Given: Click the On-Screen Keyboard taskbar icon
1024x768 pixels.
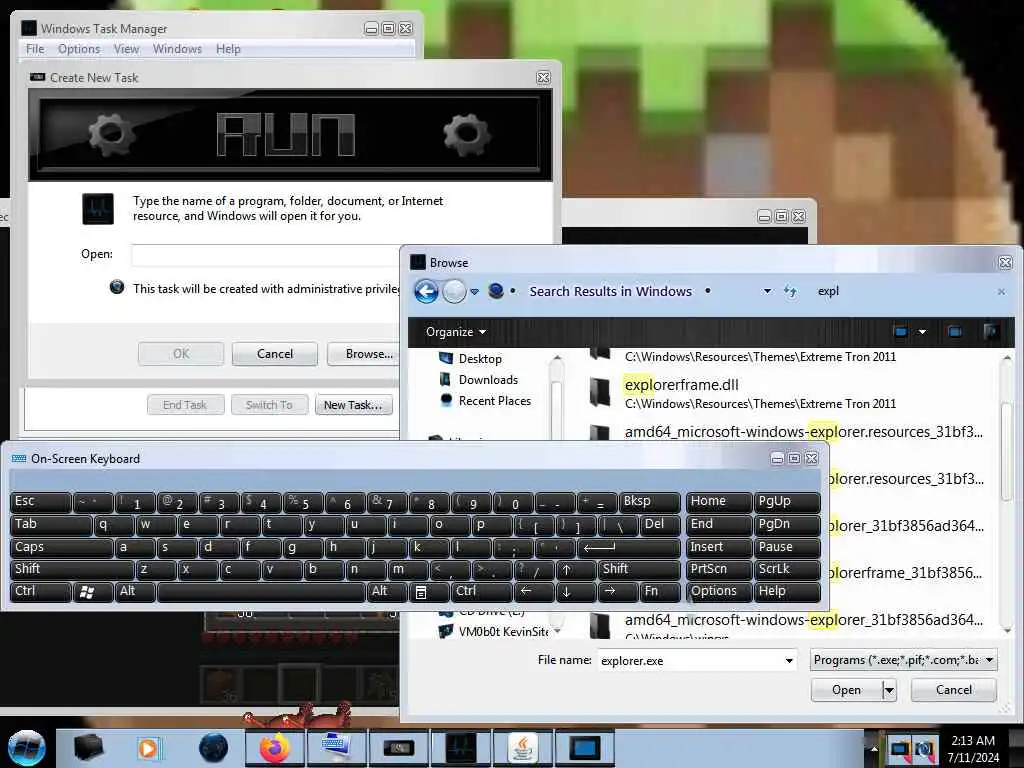Looking at the screenshot, I should pyautogui.click(x=337, y=748).
